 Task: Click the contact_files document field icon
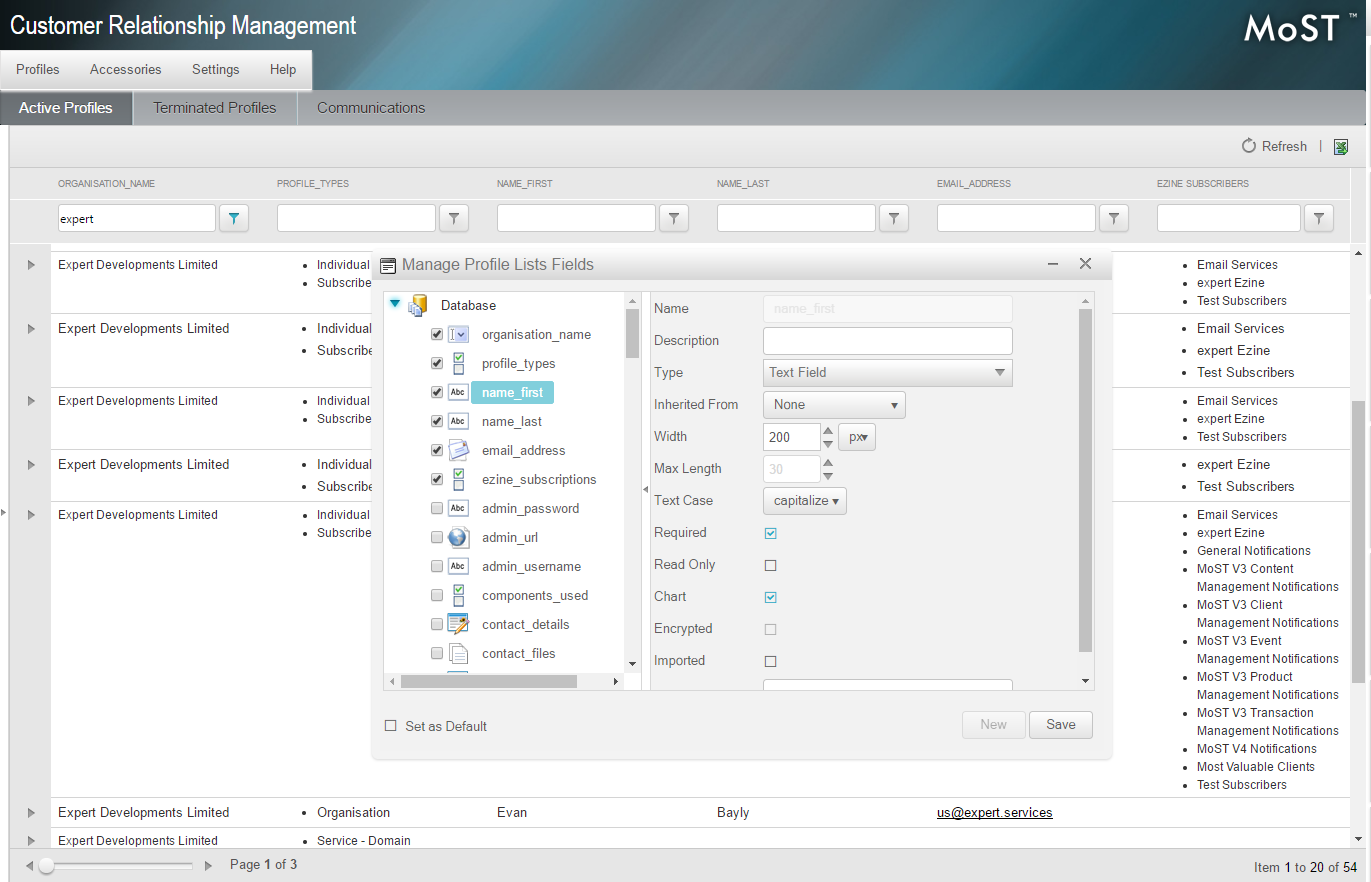point(458,653)
